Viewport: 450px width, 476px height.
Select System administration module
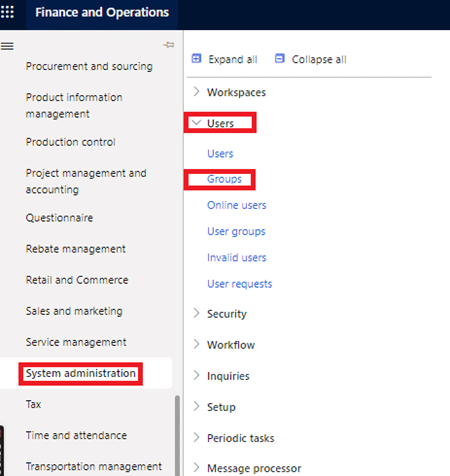pyautogui.click(x=81, y=373)
